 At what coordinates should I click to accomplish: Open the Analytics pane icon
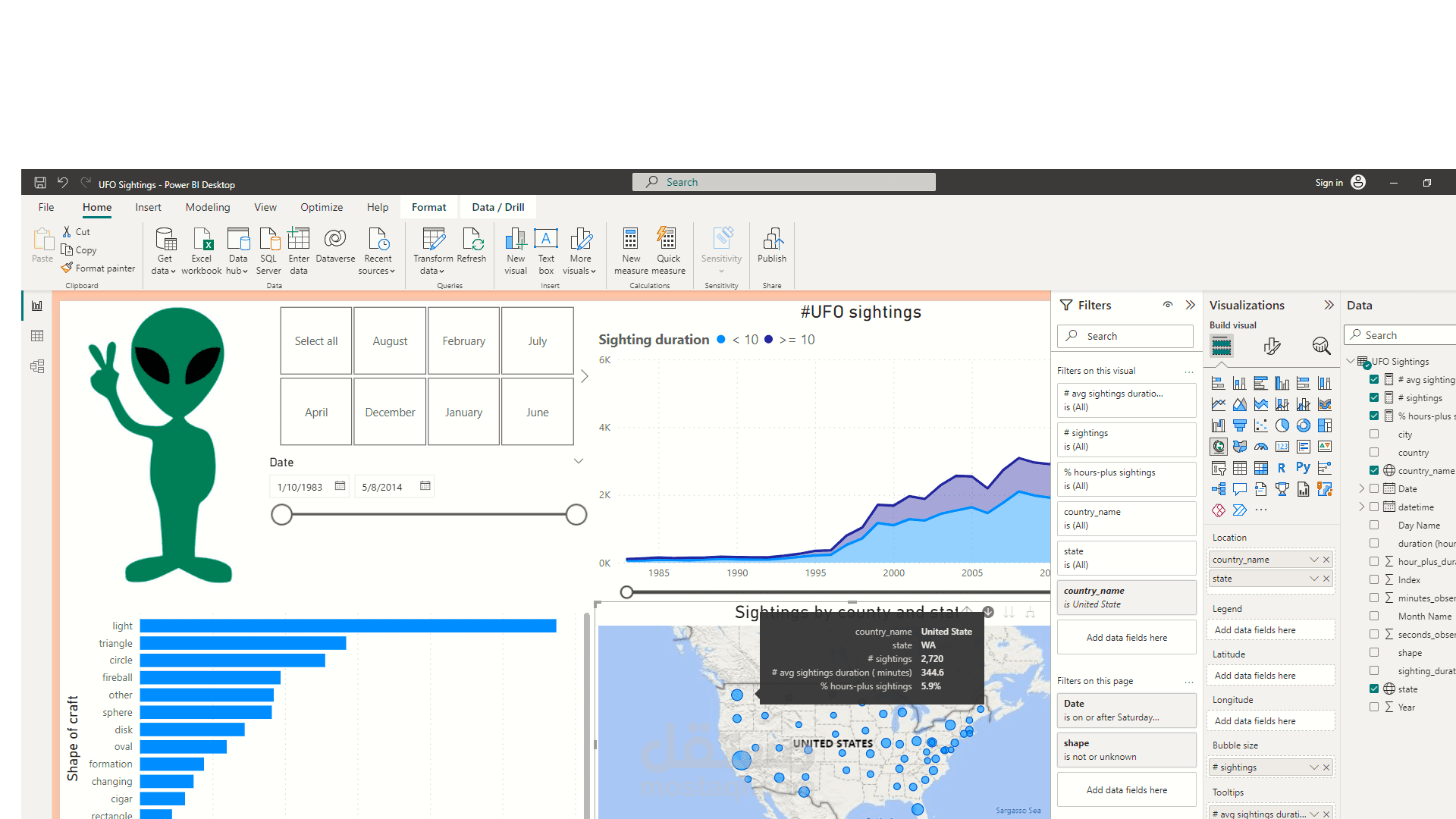(1321, 346)
